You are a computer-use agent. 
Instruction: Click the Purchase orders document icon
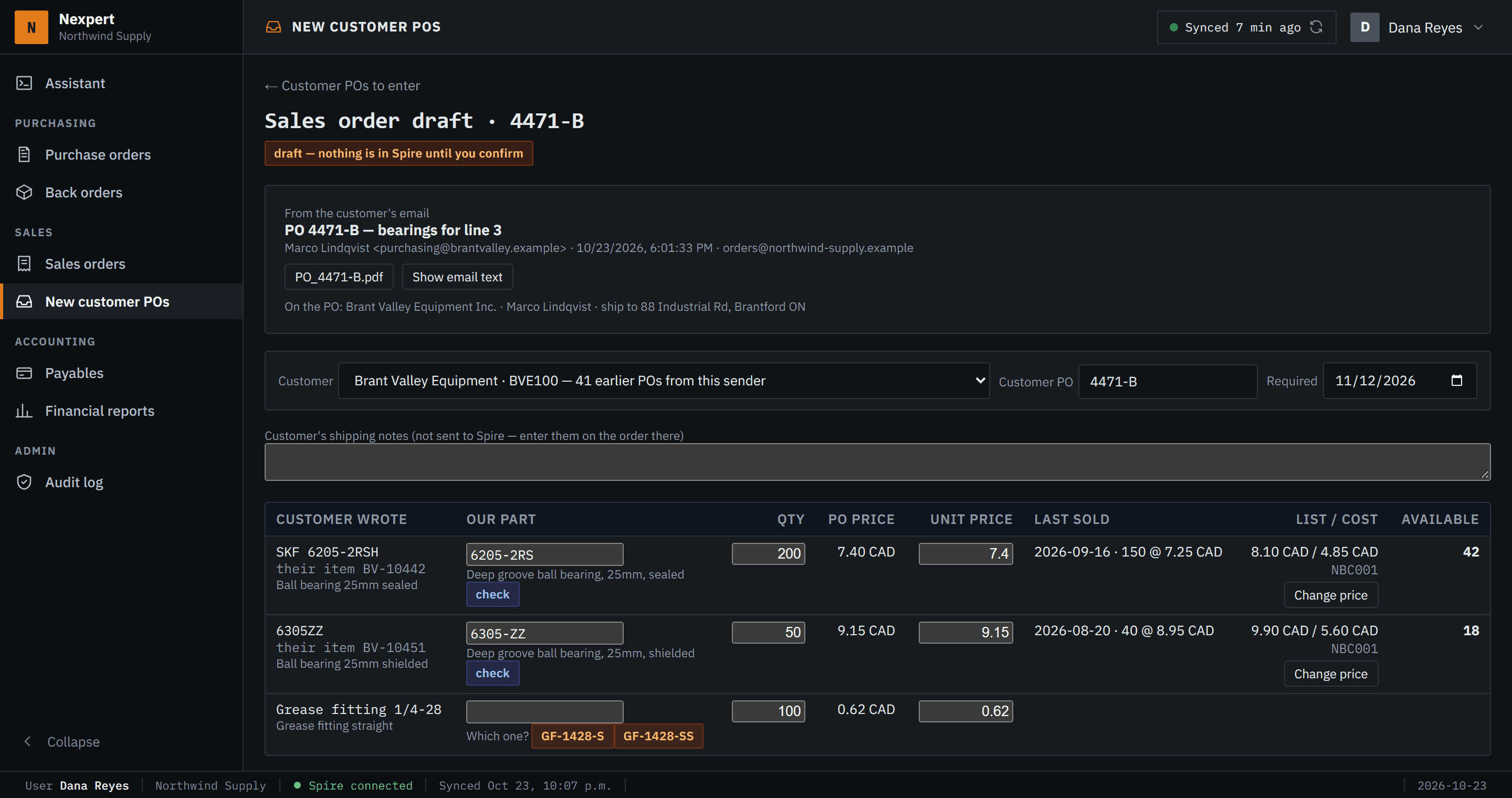click(x=24, y=154)
